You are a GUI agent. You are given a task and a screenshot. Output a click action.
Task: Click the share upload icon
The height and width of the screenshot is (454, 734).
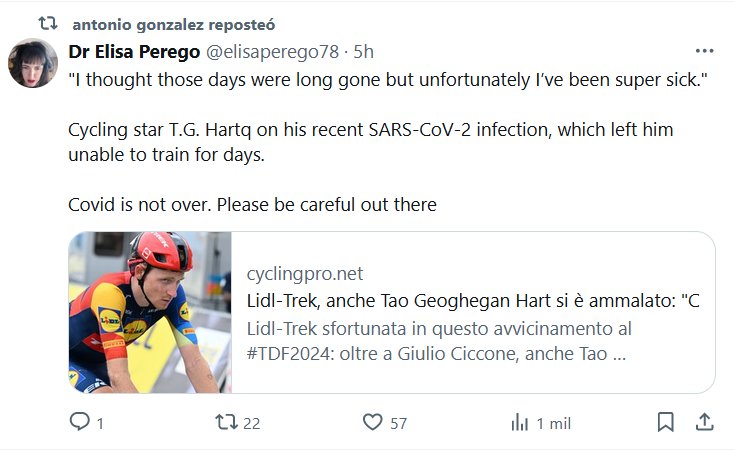(x=703, y=422)
